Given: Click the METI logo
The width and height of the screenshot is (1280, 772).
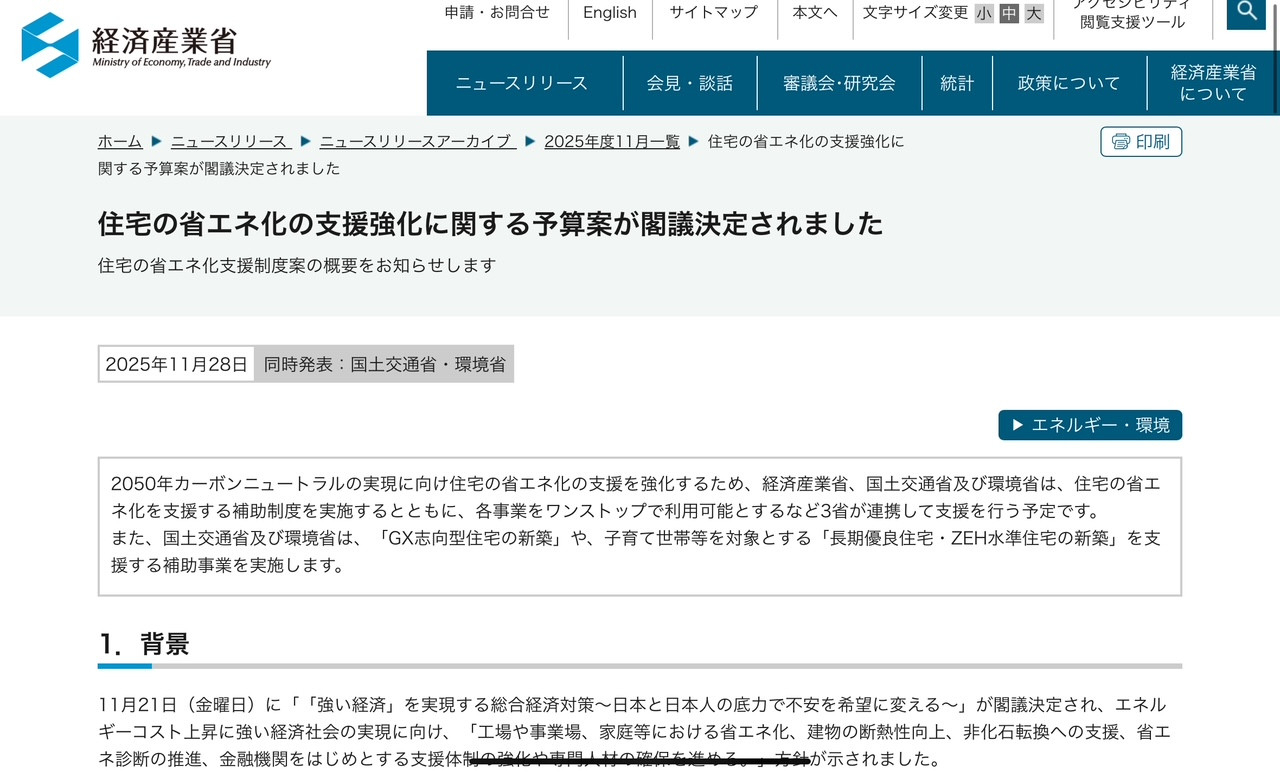Looking at the screenshot, I should (x=146, y=46).
